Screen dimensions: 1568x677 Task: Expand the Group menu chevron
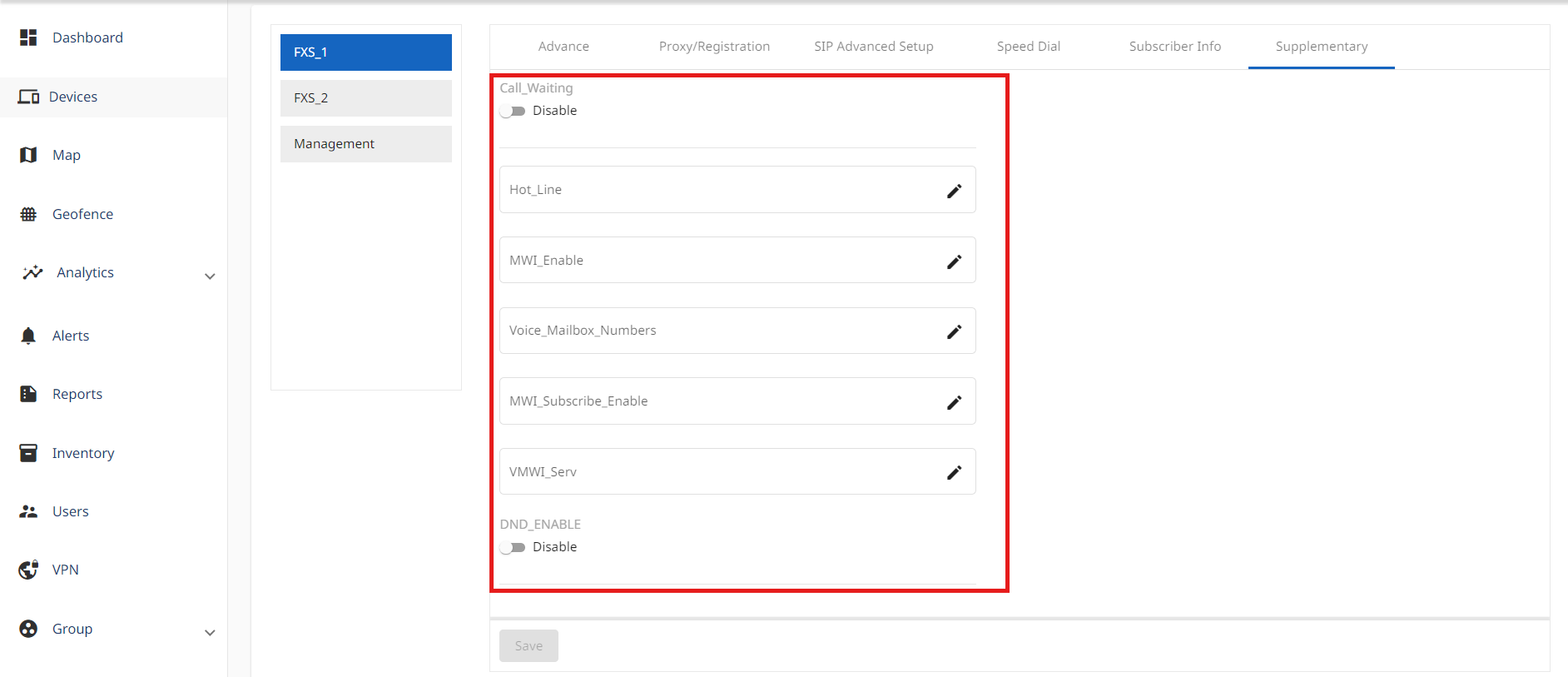coord(210,633)
